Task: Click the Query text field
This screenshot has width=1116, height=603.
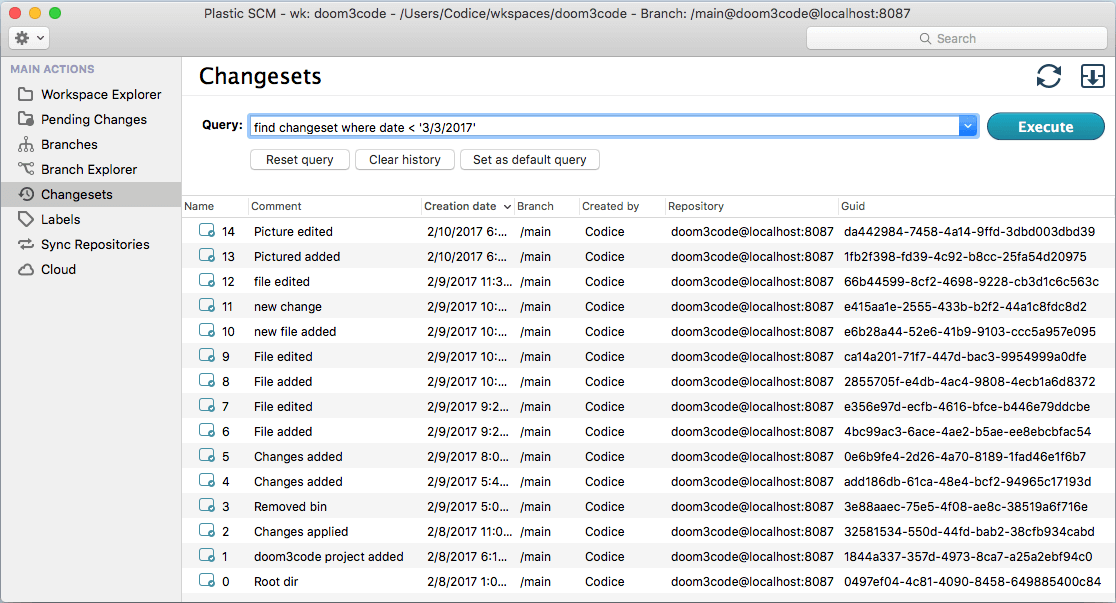Action: [x=604, y=127]
